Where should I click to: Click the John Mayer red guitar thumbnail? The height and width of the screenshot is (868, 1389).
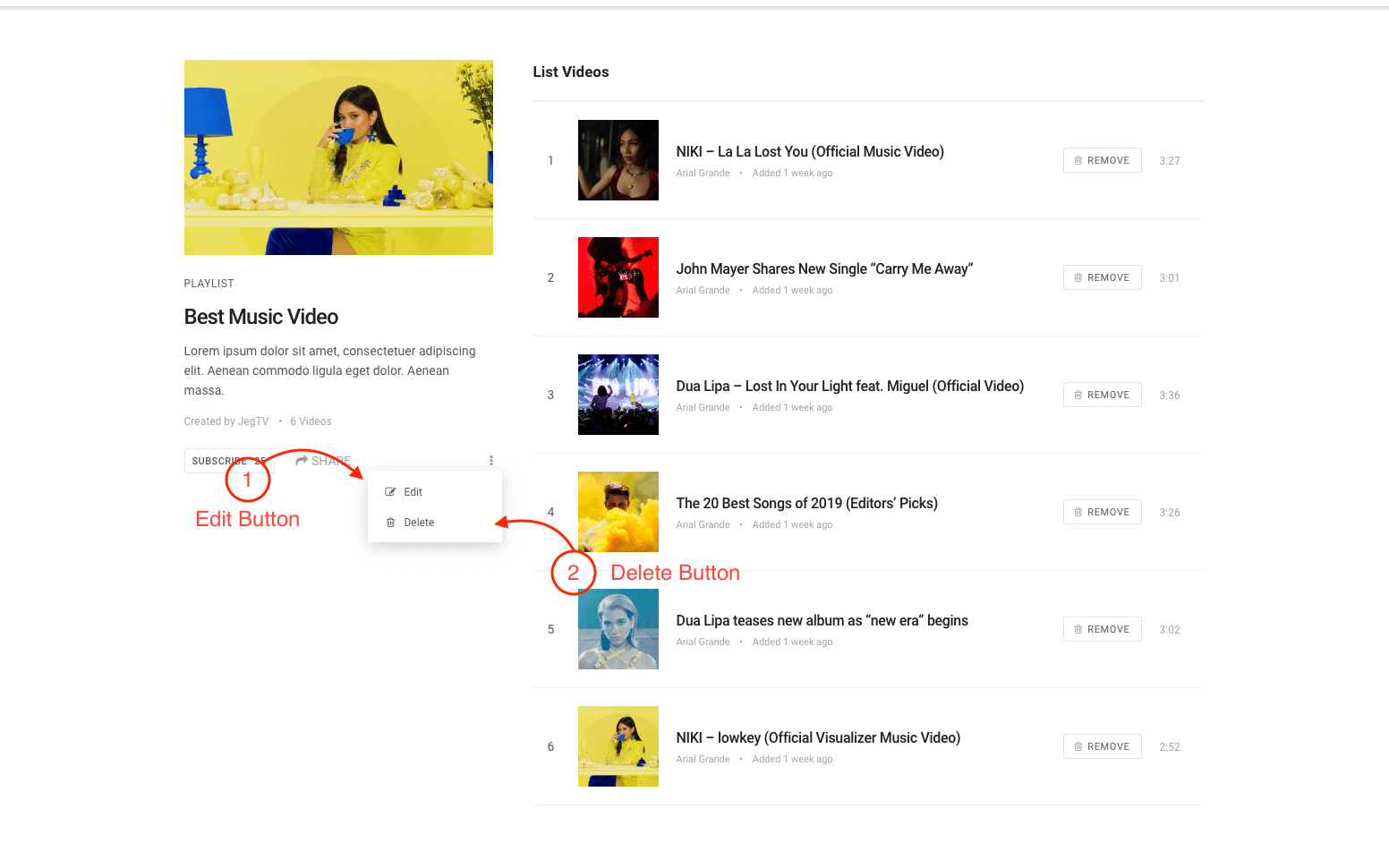[x=618, y=277]
